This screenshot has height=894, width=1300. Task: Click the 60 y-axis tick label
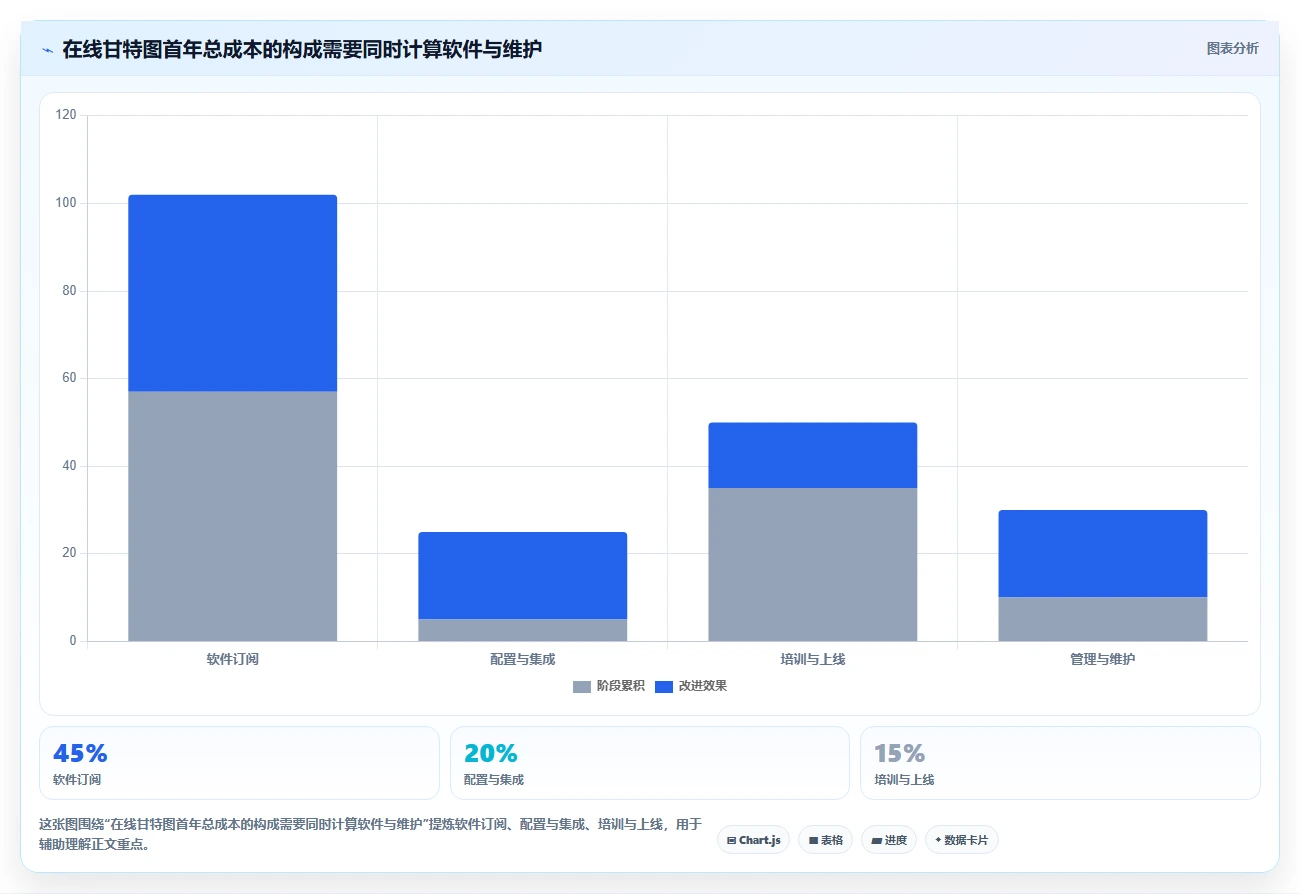pos(69,378)
